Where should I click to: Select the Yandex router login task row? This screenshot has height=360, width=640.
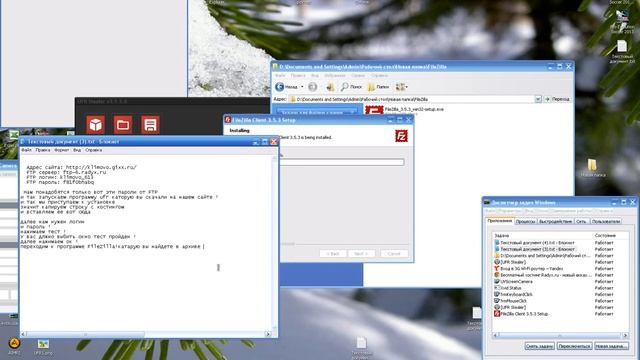(554, 269)
